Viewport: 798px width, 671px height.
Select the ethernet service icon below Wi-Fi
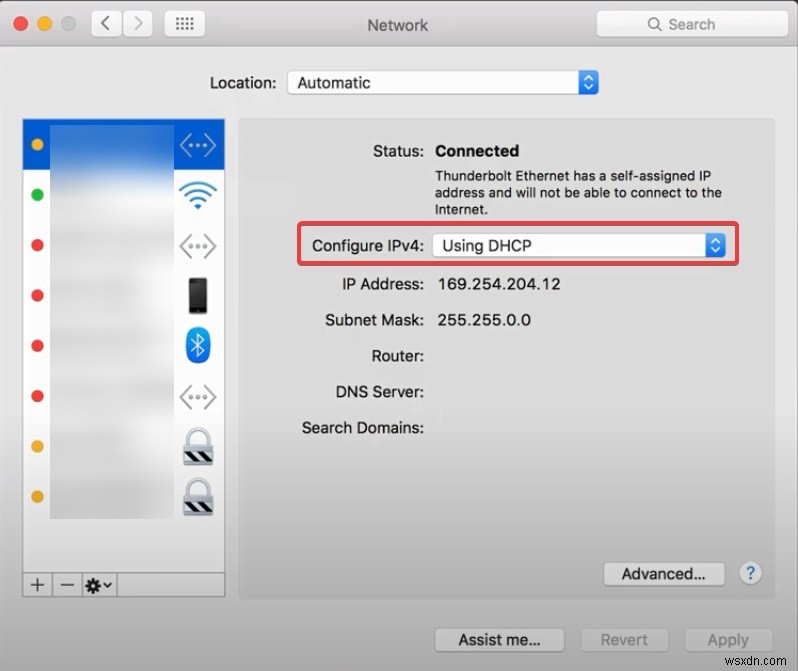[x=197, y=246]
